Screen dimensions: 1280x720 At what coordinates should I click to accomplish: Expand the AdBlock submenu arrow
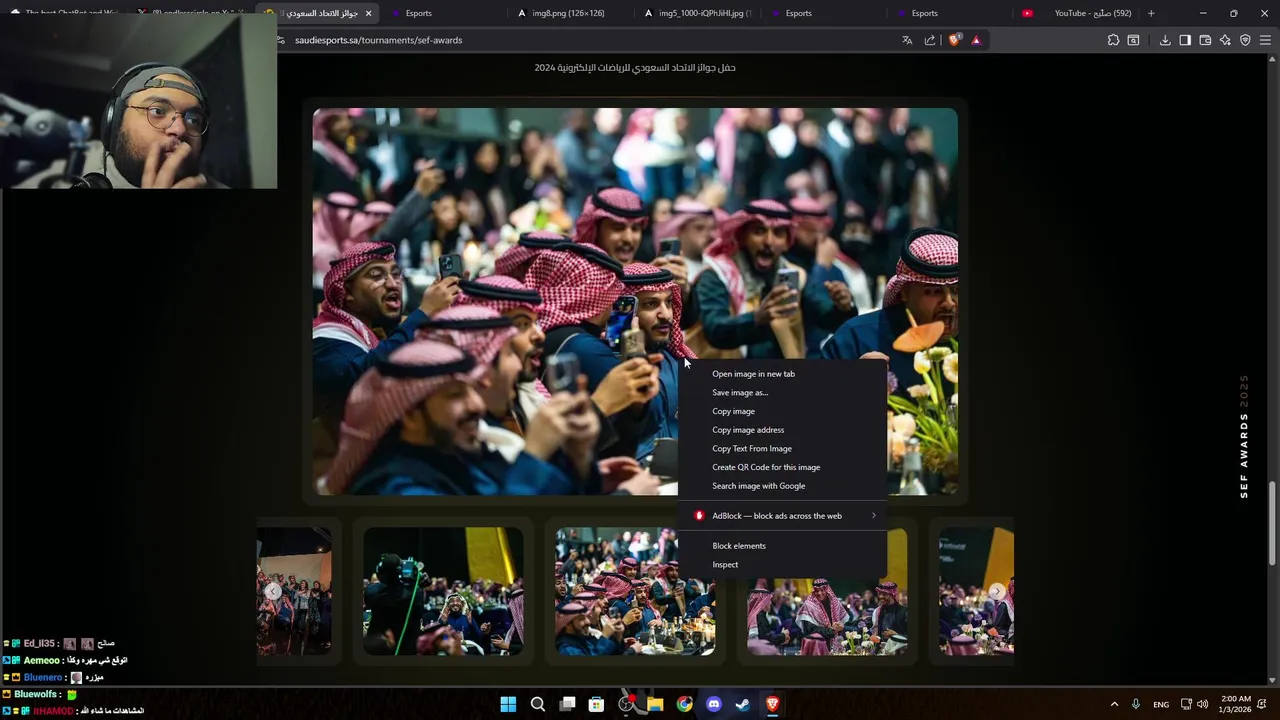(873, 516)
